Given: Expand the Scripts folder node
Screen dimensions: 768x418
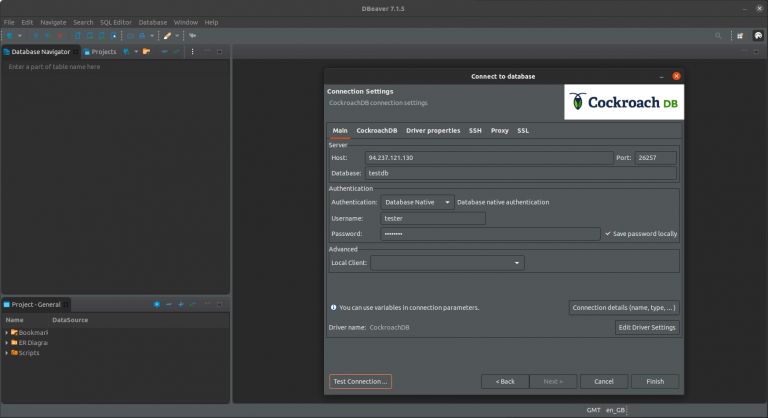Looking at the screenshot, I should click(7, 353).
